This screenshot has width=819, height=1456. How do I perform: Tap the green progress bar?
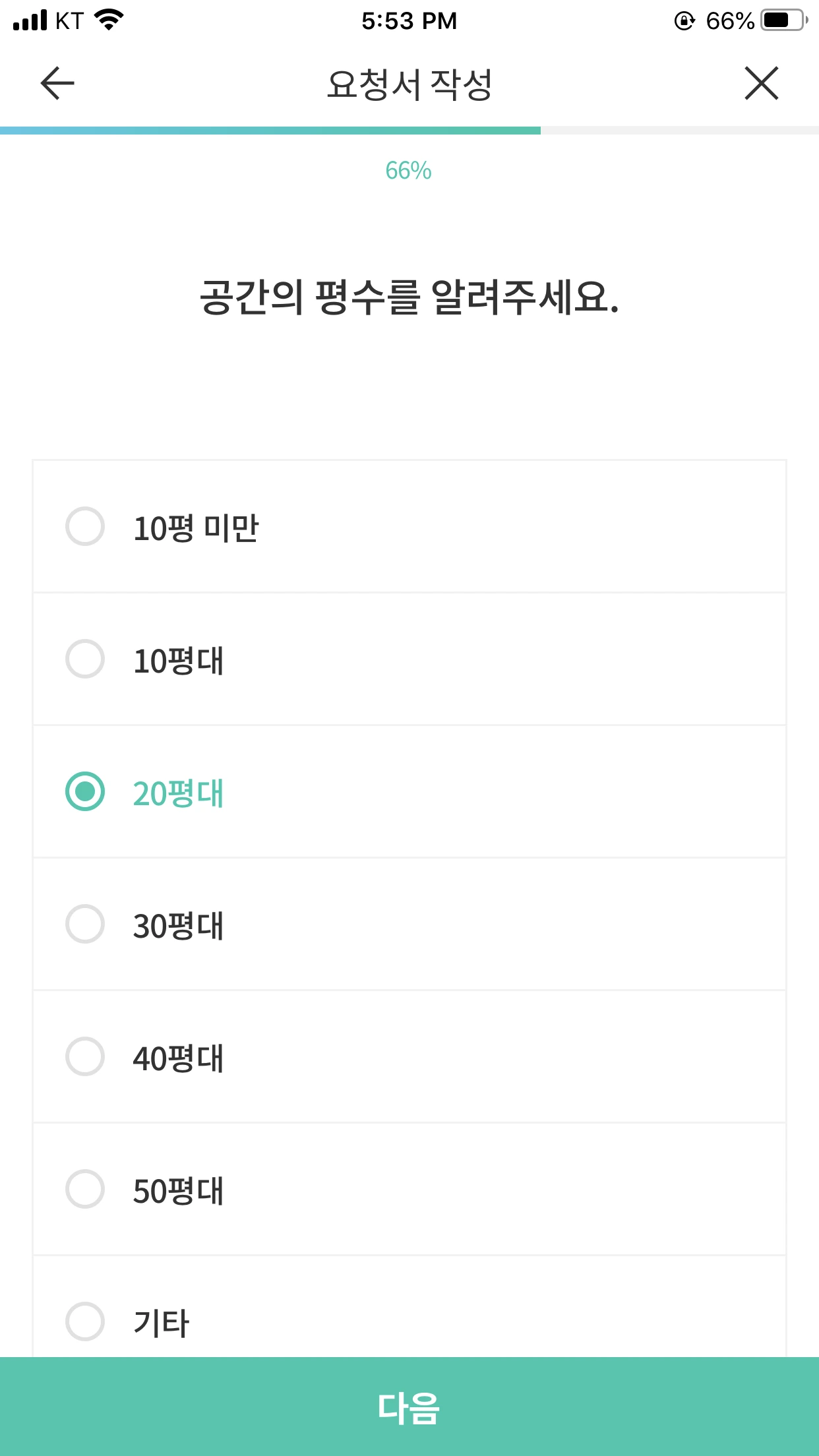[x=270, y=131]
